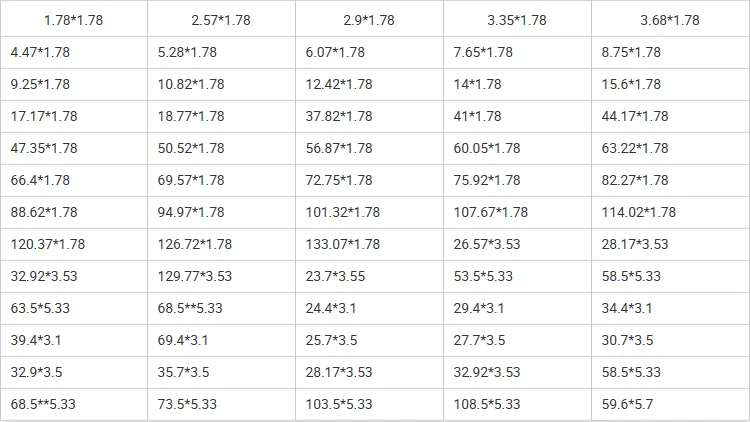The width and height of the screenshot is (750, 422).
Task: Click the 1.78*1.78 header cell
Action: pos(74,18)
